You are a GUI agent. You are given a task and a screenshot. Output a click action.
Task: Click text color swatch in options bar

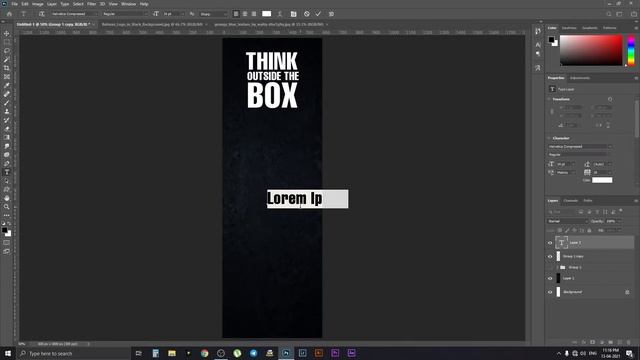[267, 14]
